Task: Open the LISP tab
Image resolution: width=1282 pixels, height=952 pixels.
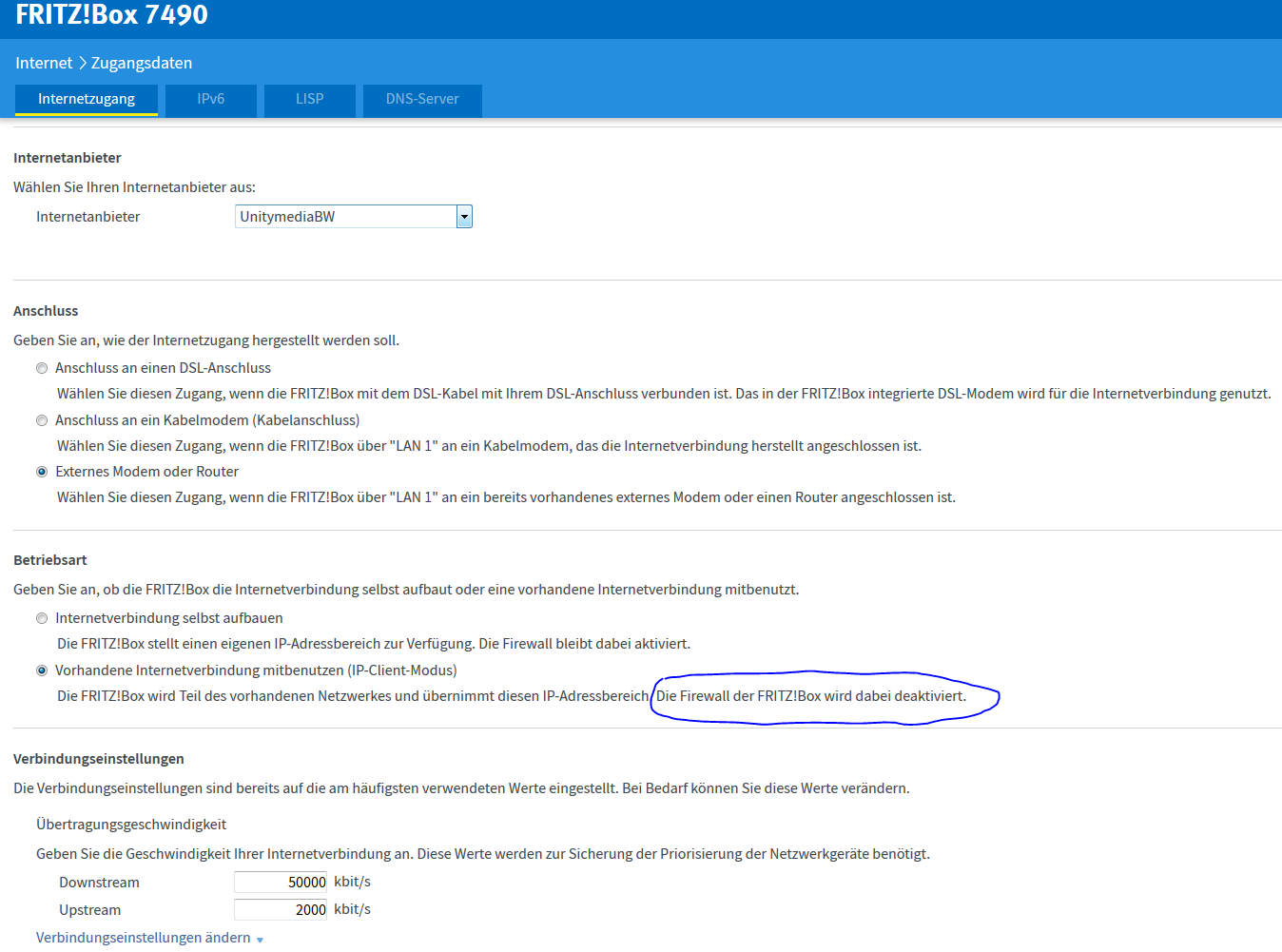Action: coord(310,100)
